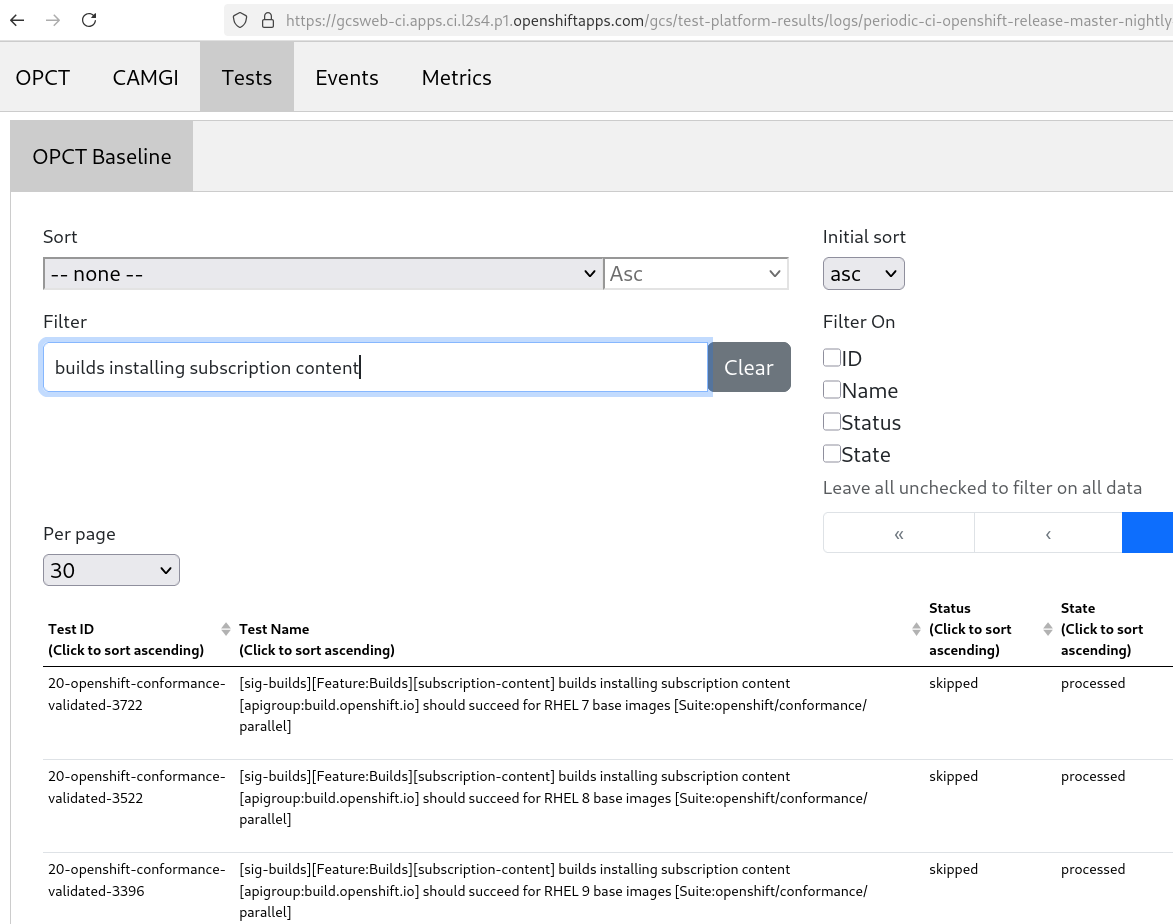
Task: Go to the first page of results
Action: 899,533
